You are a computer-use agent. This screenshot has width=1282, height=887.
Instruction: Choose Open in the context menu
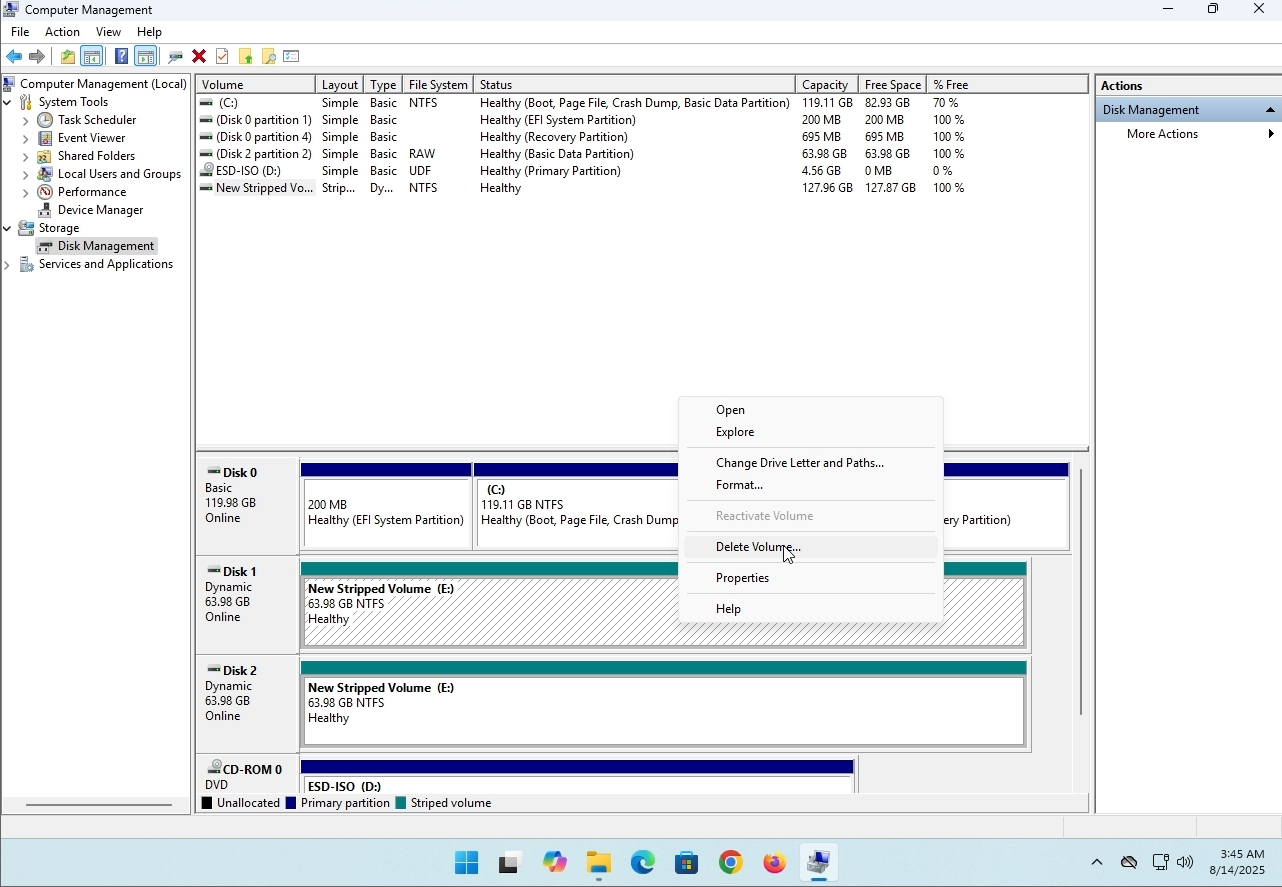(811, 410)
